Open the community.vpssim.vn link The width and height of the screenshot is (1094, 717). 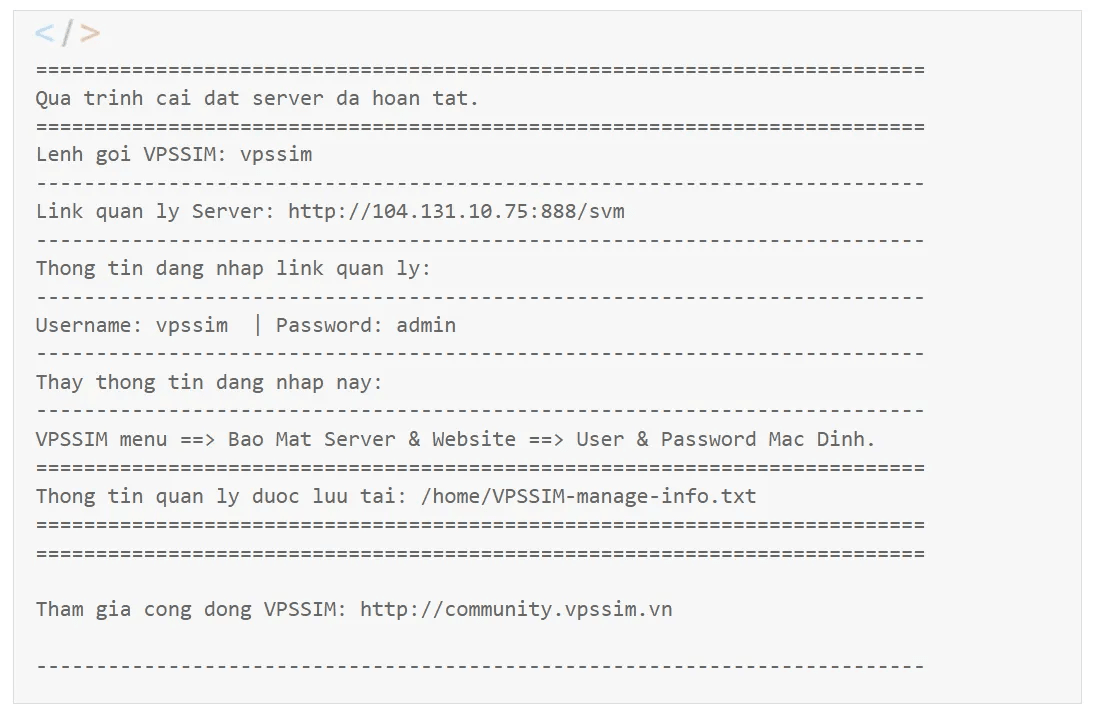pos(516,609)
